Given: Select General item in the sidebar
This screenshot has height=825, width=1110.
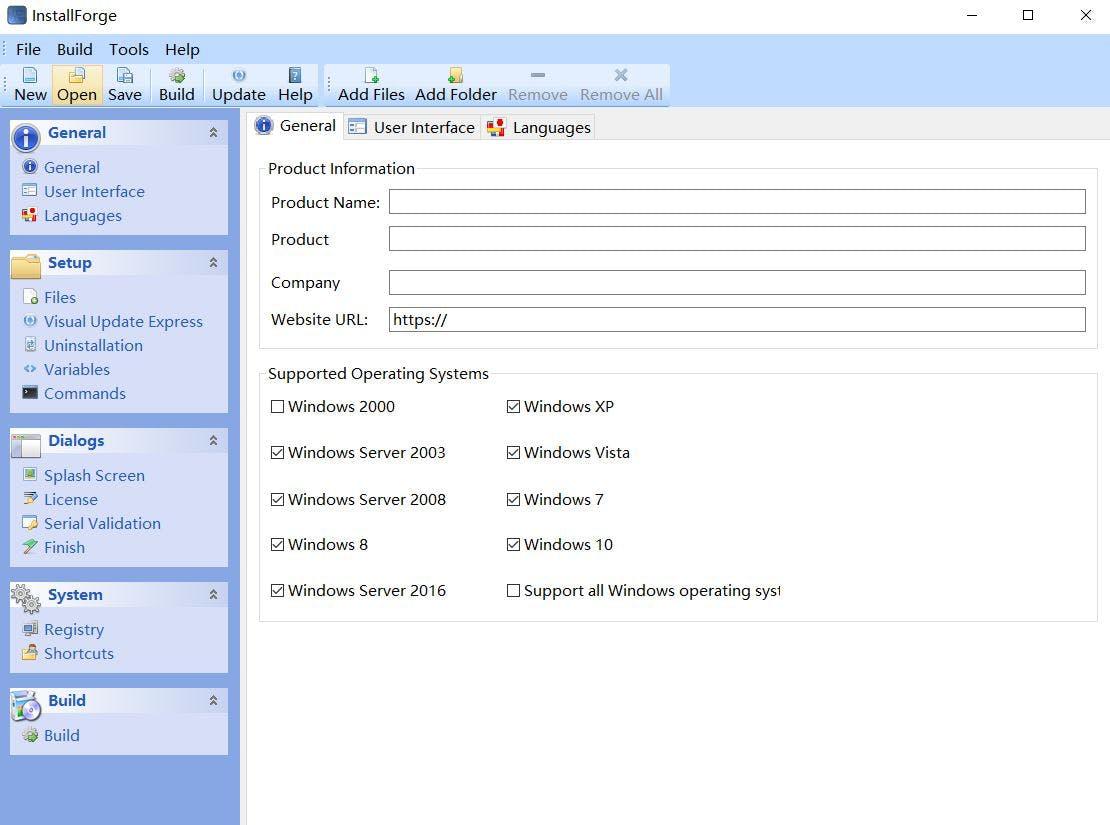Looking at the screenshot, I should (71, 167).
